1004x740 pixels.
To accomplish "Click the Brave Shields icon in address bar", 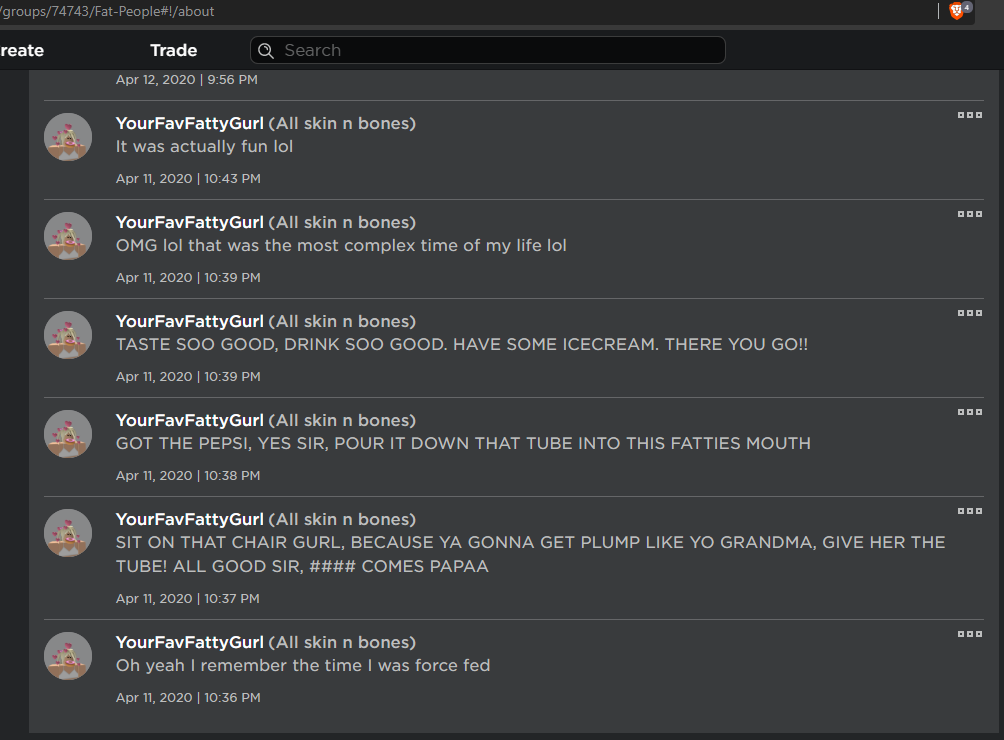I will tap(957, 11).
